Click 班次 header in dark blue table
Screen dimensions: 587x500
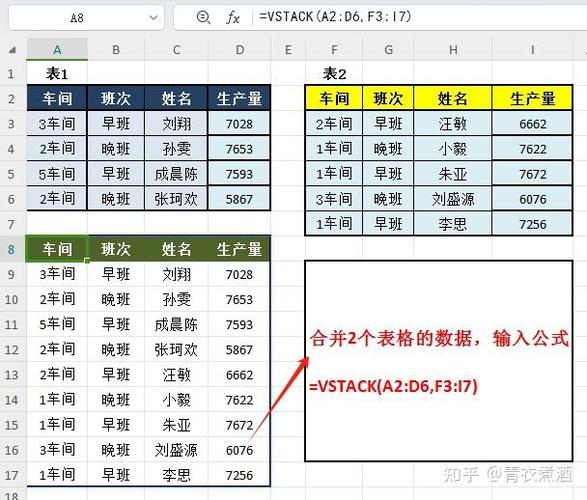pos(116,98)
